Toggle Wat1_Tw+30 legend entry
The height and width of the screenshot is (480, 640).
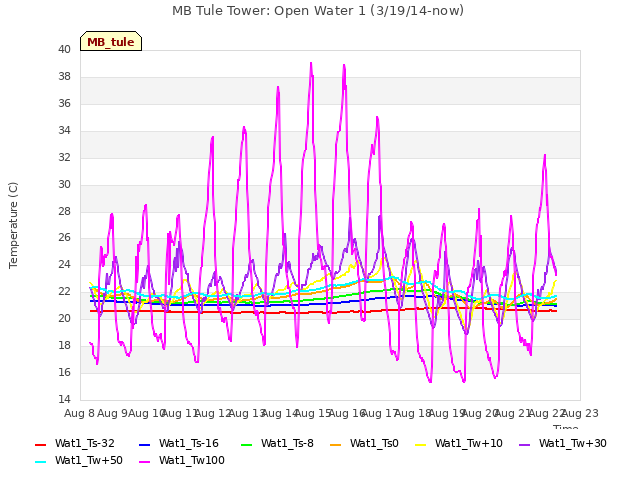click(x=562, y=444)
